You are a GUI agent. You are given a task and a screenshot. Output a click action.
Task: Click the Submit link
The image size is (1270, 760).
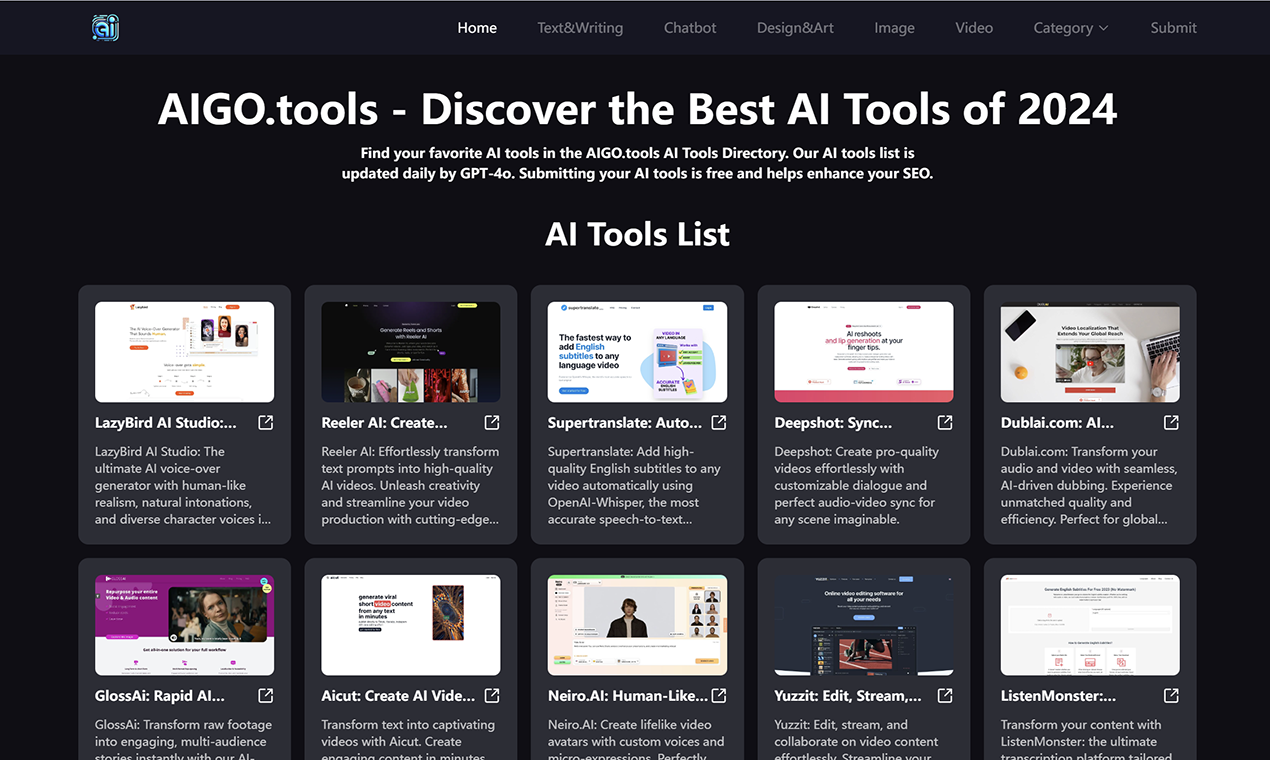tap(1173, 27)
